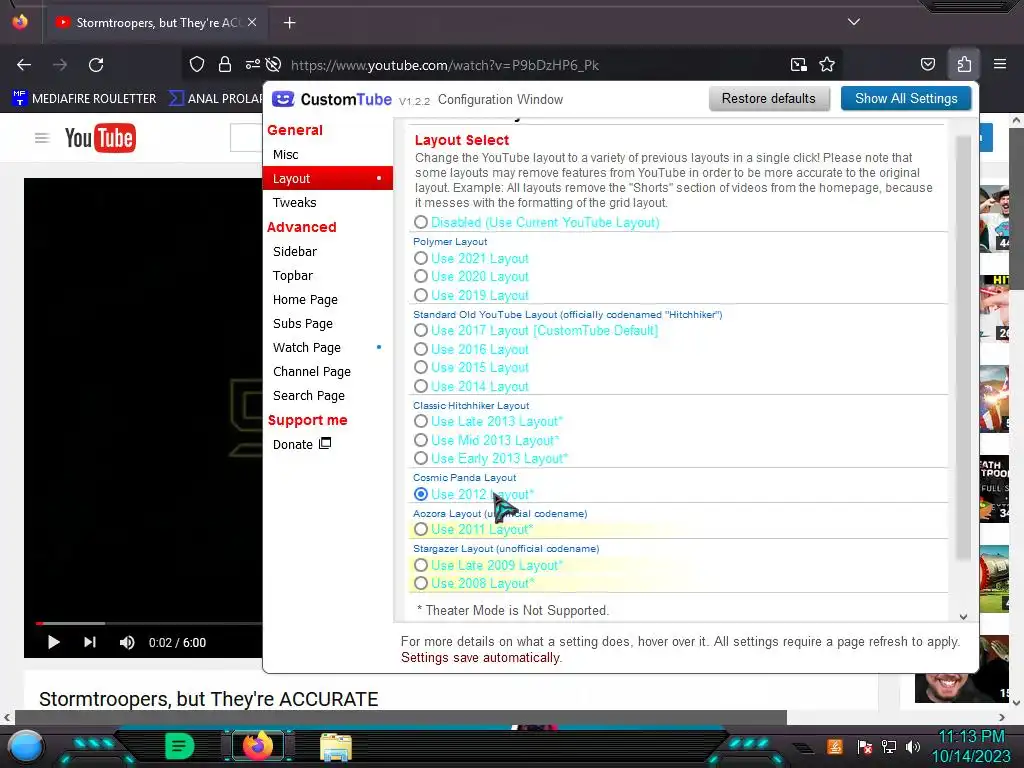Click the padlock site security icon
1024x768 pixels.
point(225,64)
